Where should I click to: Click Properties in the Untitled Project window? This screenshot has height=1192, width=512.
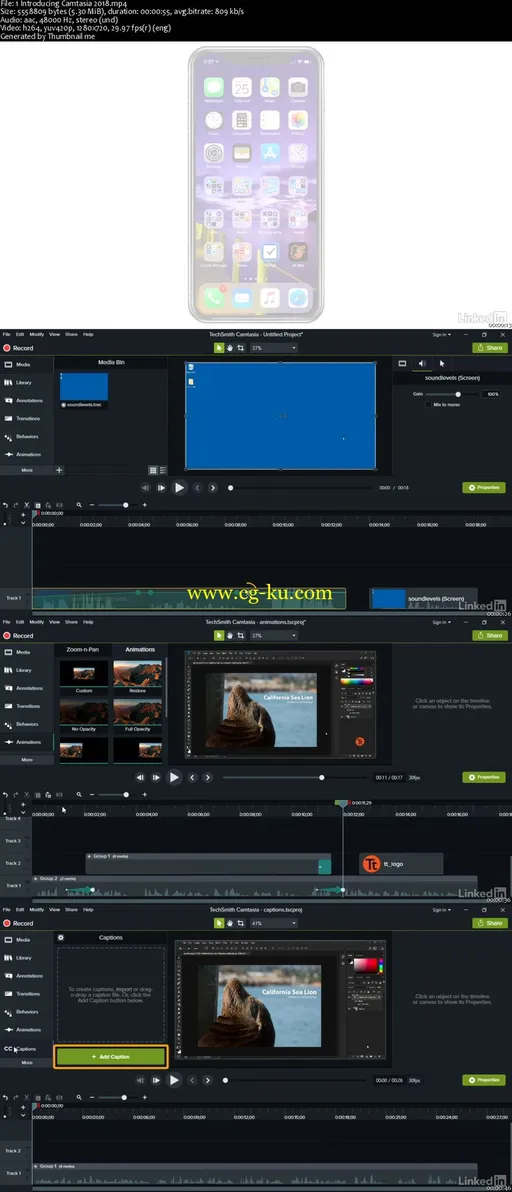point(484,487)
